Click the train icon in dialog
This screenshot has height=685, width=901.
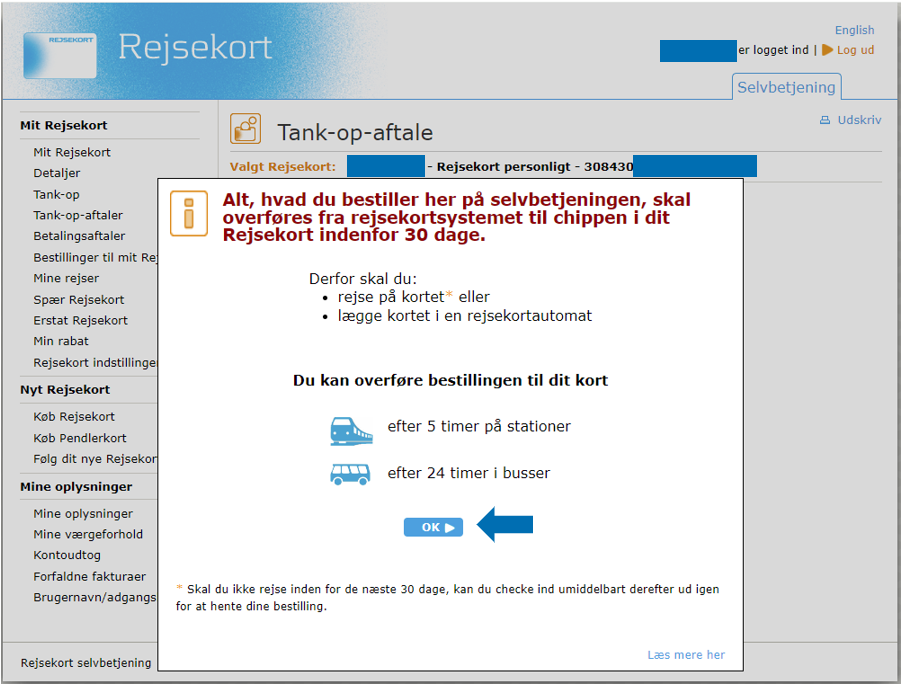pos(351,430)
